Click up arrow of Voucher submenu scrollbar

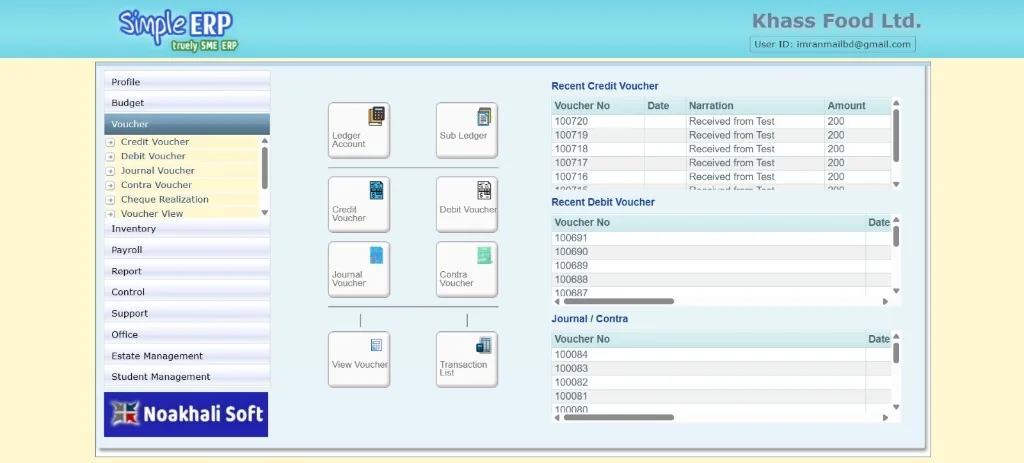[264, 140]
